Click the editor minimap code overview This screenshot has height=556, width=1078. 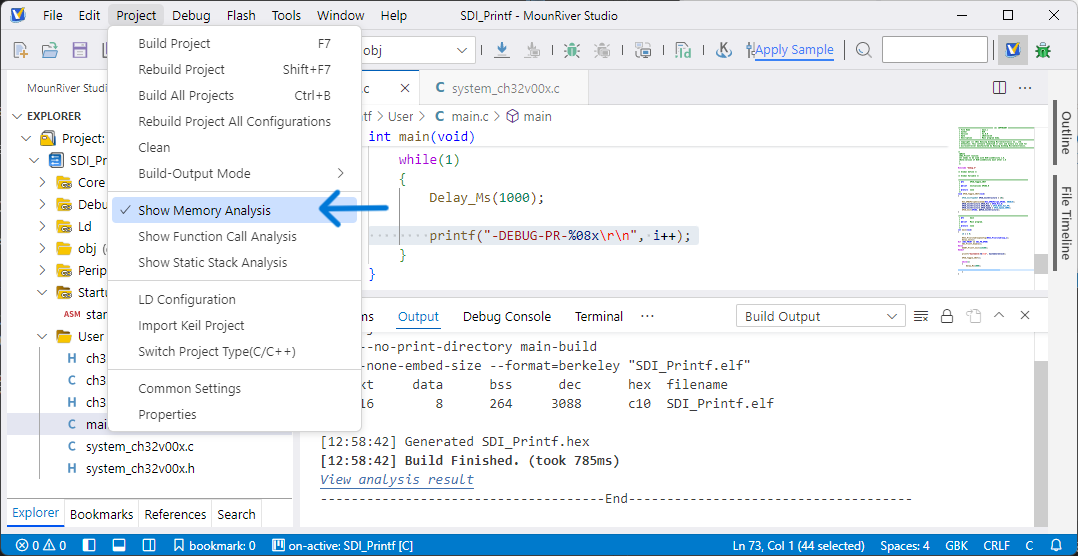coord(996,202)
